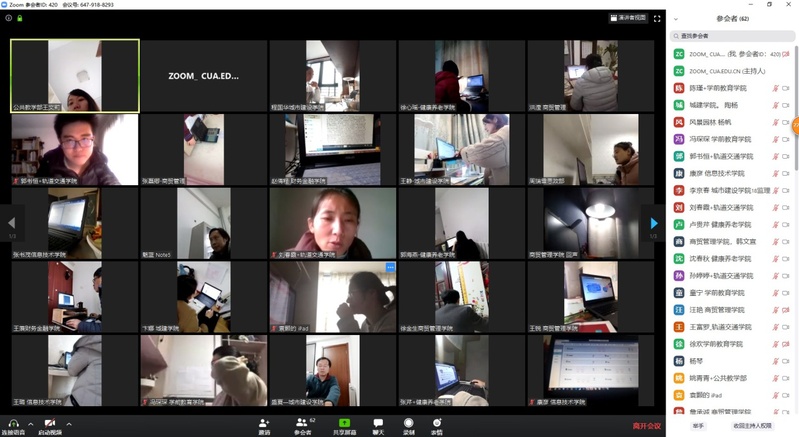This screenshot has height=437, width=799.
Task: Click the raise hand (举手) button
Action: click(698, 425)
